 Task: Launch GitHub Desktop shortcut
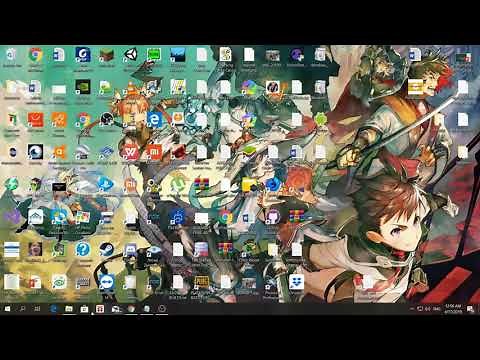tap(273, 217)
